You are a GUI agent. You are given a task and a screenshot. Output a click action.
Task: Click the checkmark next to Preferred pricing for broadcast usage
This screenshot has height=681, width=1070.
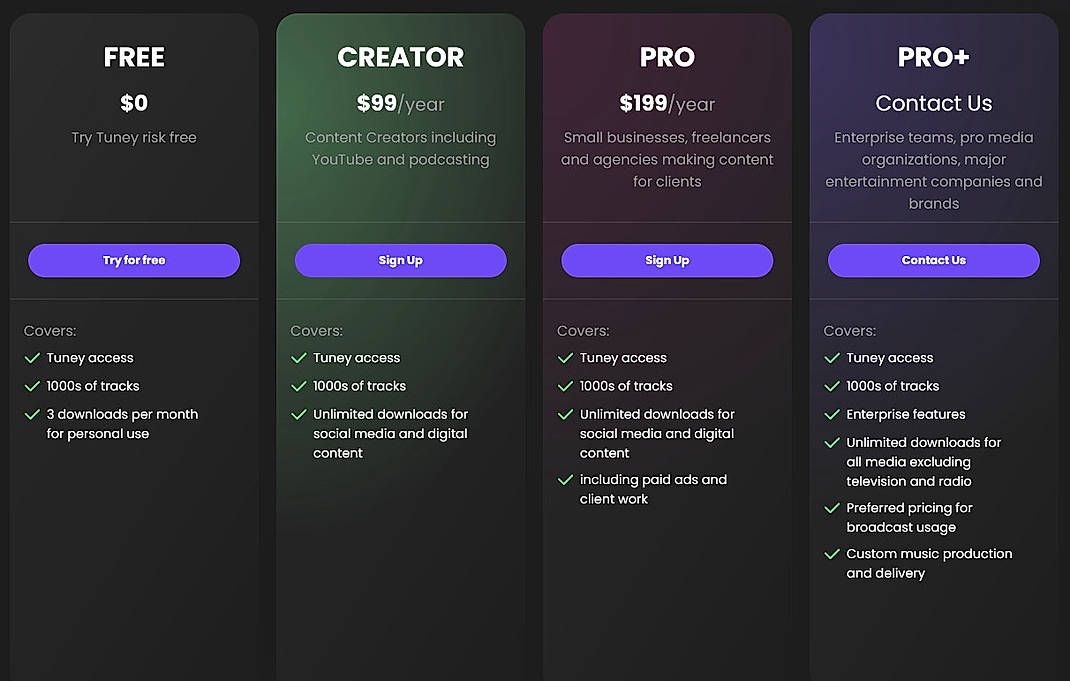click(x=831, y=508)
